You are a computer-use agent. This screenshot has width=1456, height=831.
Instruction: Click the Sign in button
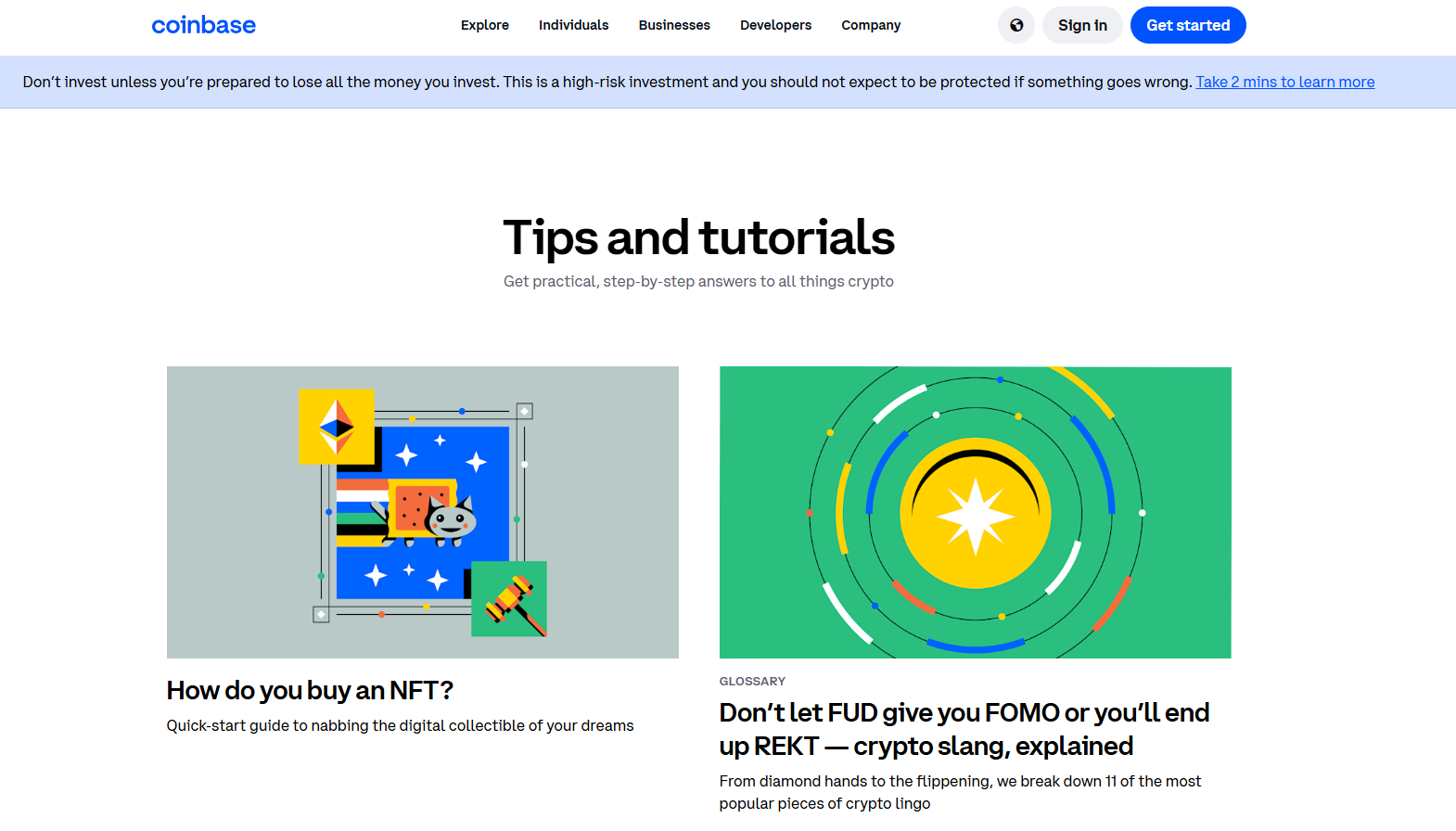pyautogui.click(x=1082, y=25)
